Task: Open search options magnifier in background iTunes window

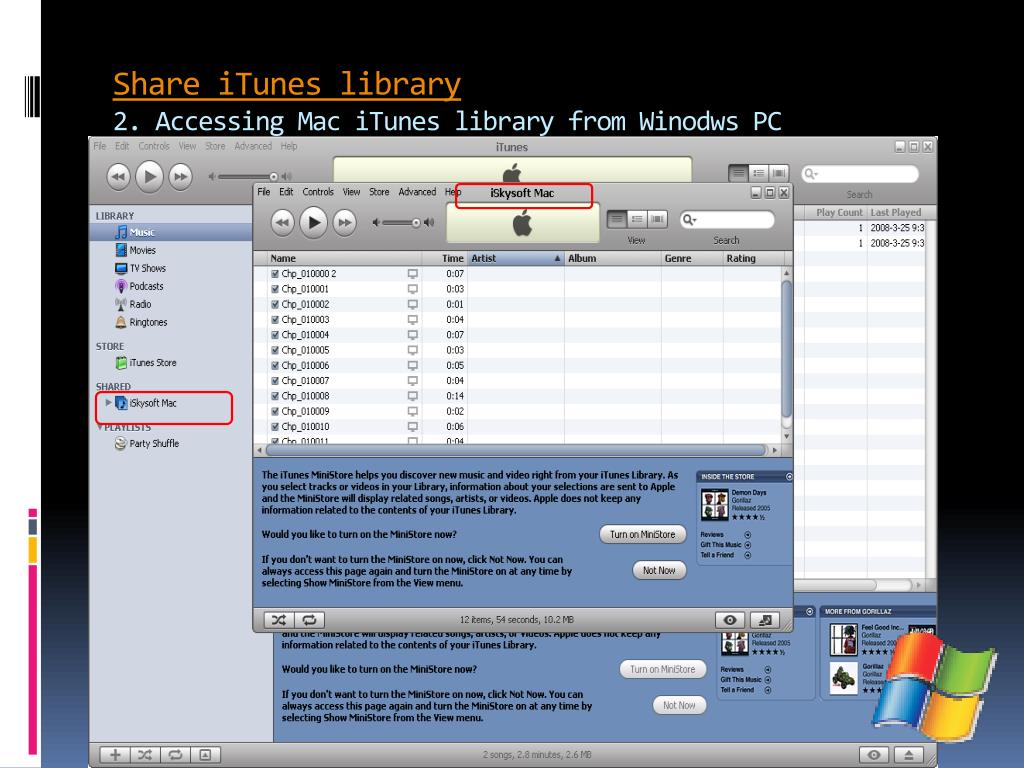Action: (810, 174)
